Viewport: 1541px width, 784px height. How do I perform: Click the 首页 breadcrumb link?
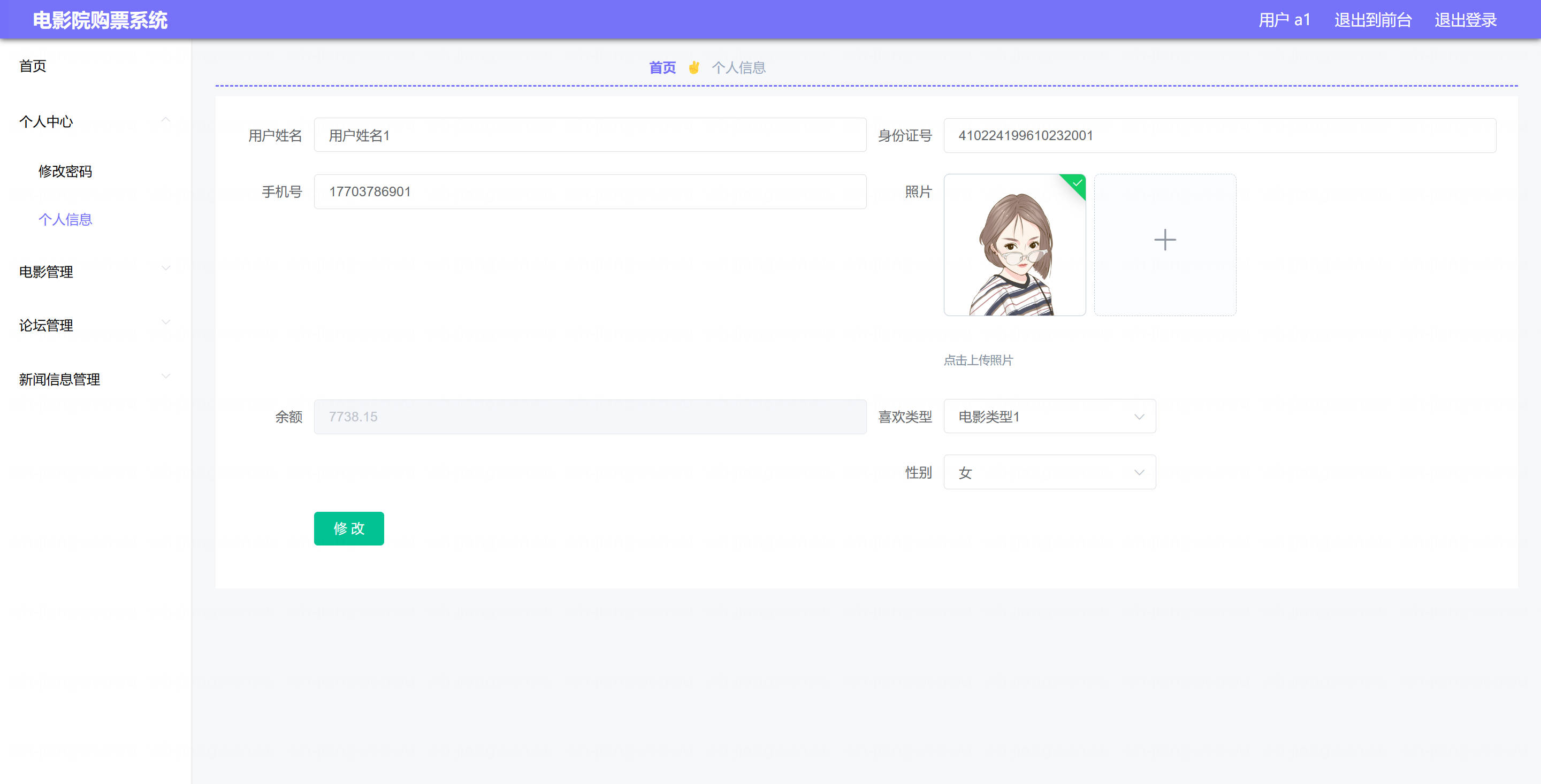662,67
